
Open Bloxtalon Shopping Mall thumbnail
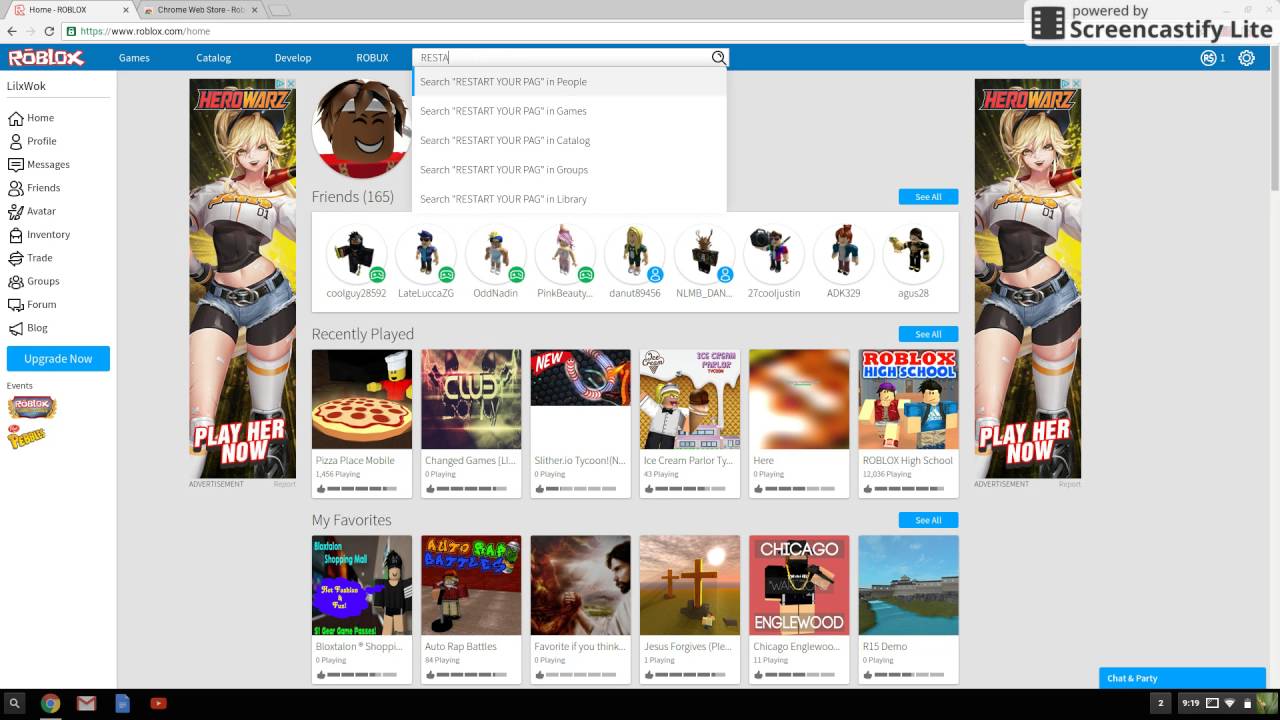[362, 585]
